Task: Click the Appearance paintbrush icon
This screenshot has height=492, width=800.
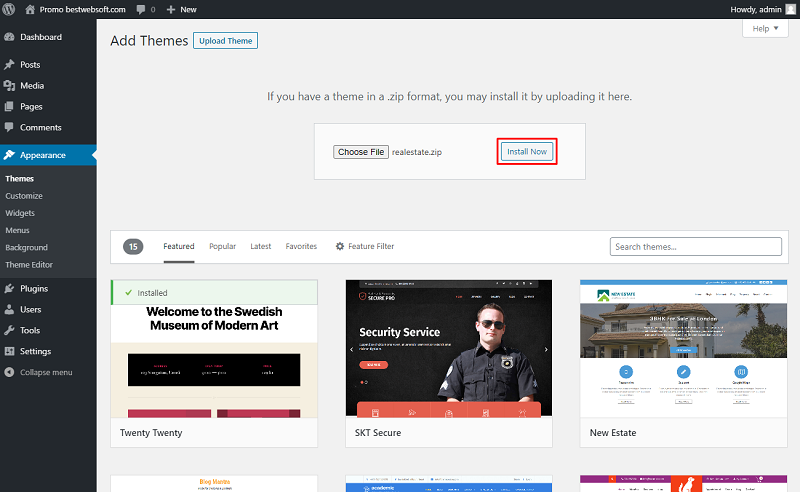Action: pos(9,155)
